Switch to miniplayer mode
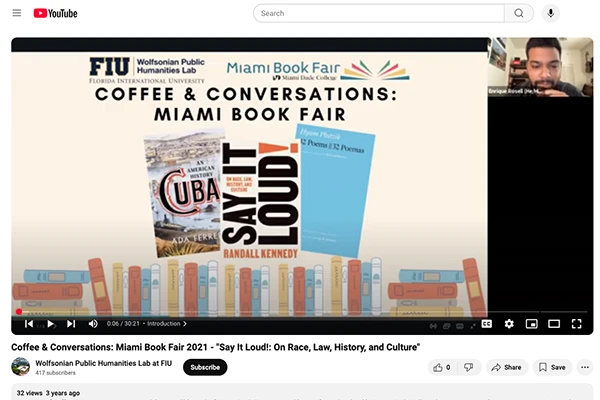 coord(532,324)
